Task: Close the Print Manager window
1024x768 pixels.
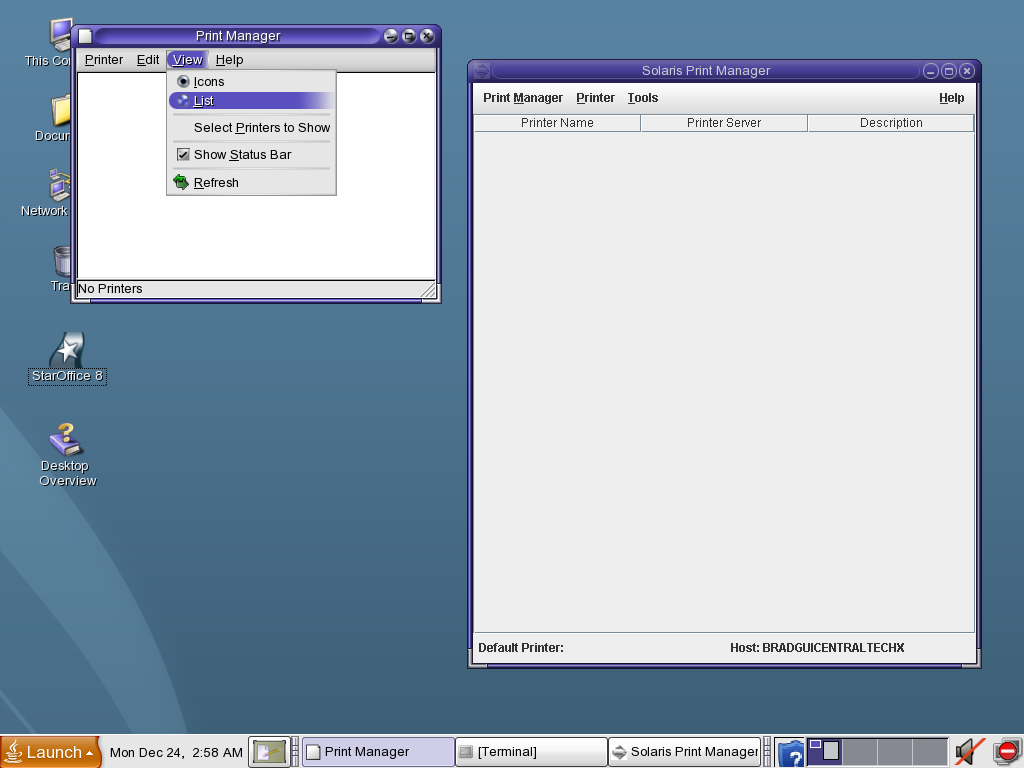Action: [x=427, y=36]
